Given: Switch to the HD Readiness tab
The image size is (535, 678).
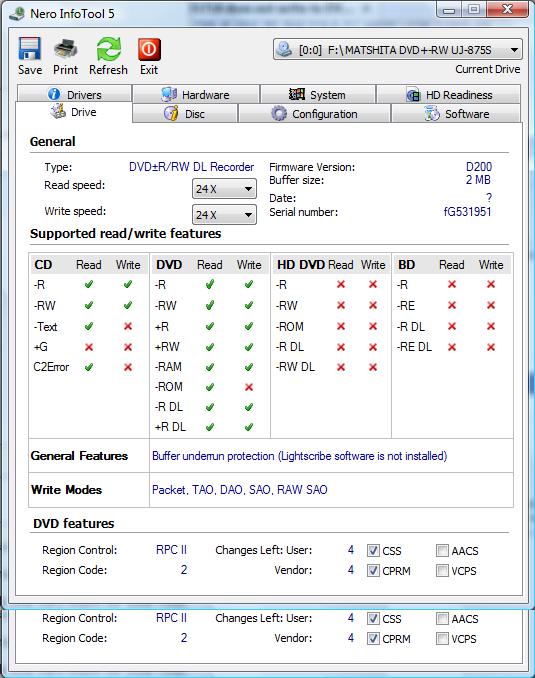Looking at the screenshot, I should coord(449,94).
